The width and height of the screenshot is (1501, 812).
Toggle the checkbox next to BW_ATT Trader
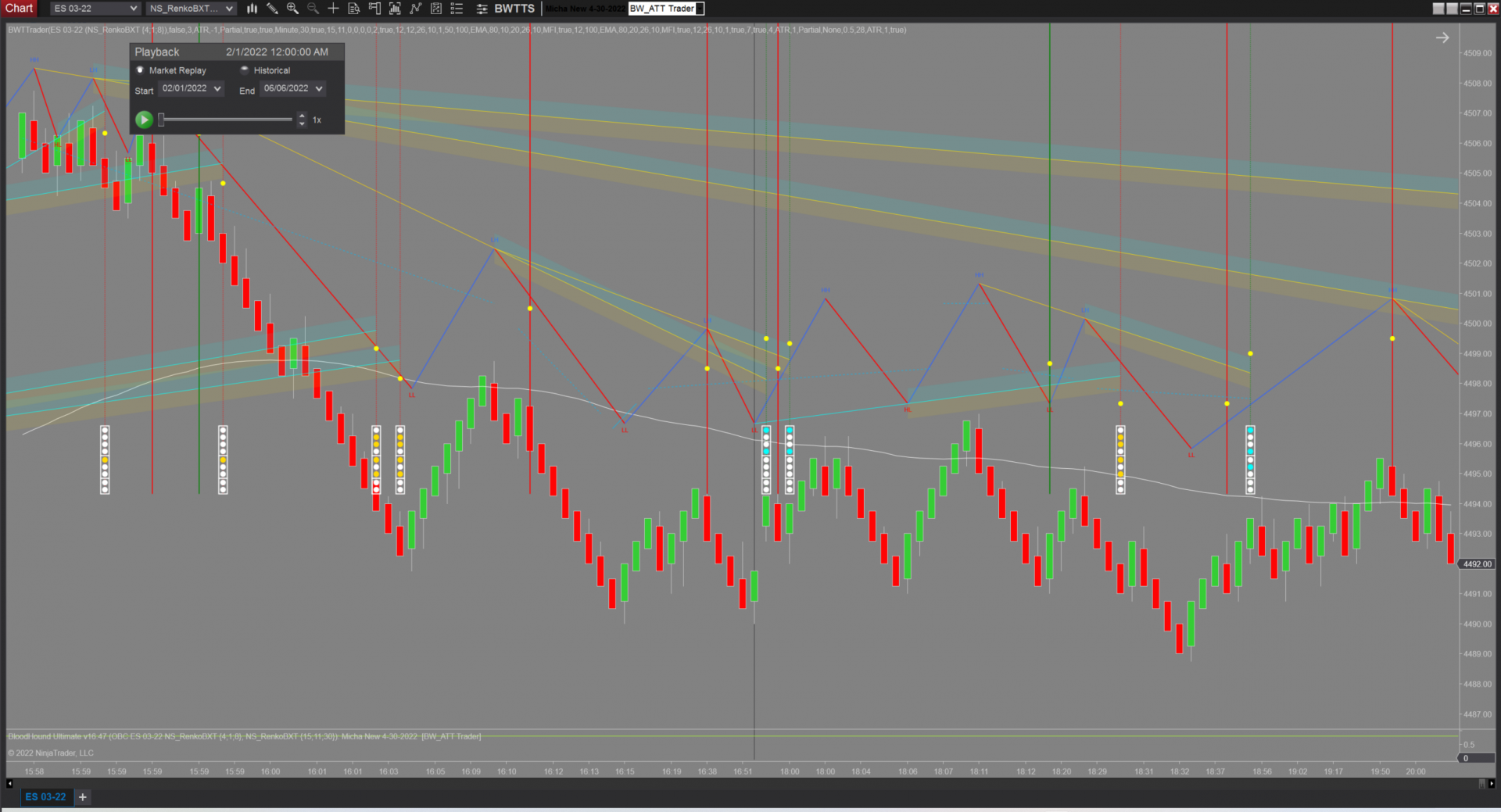(x=700, y=9)
